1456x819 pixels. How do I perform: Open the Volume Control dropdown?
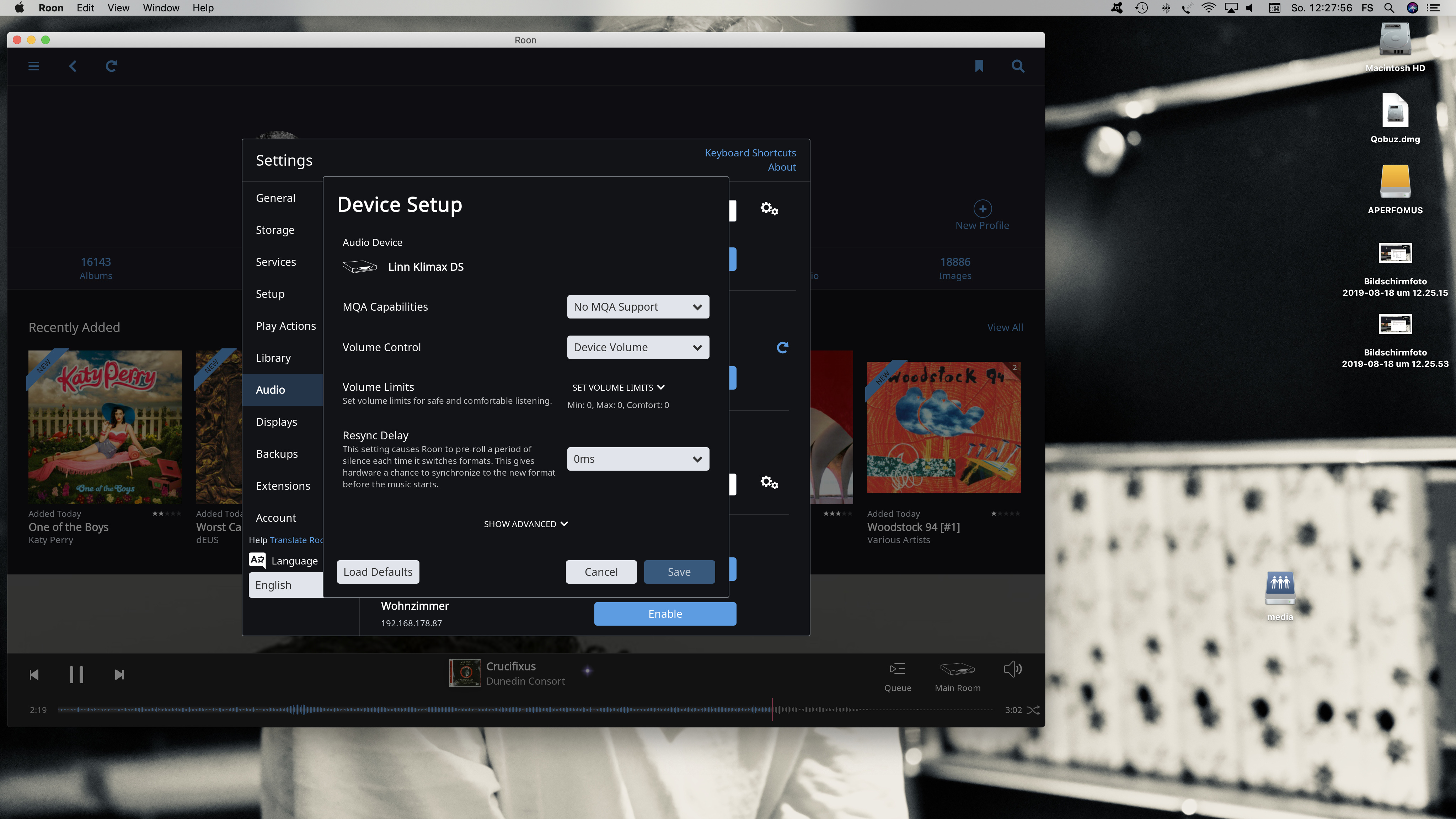[638, 348]
